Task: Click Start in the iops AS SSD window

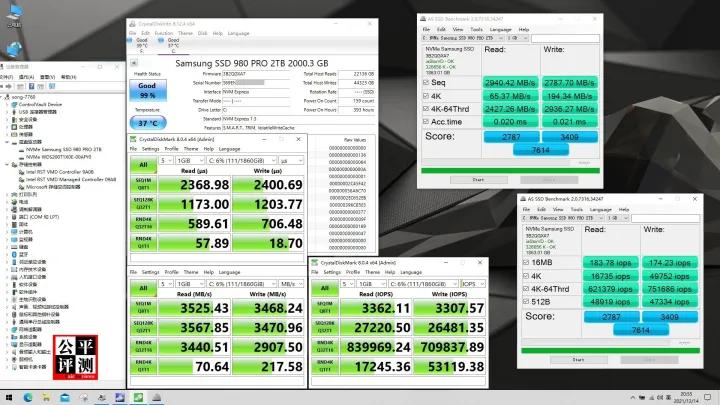Action: click(x=579, y=360)
